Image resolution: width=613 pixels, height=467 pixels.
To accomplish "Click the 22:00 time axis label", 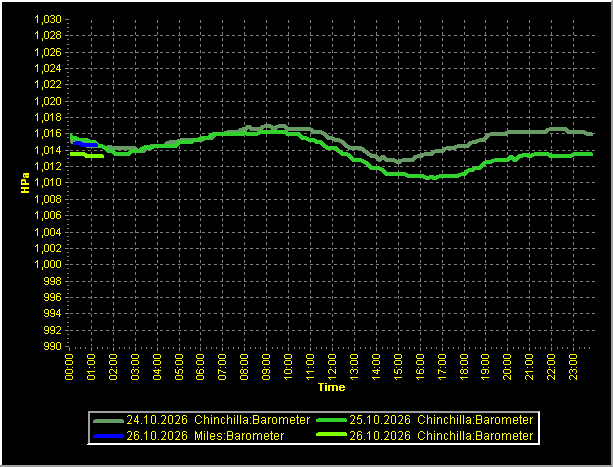I will point(551,367).
